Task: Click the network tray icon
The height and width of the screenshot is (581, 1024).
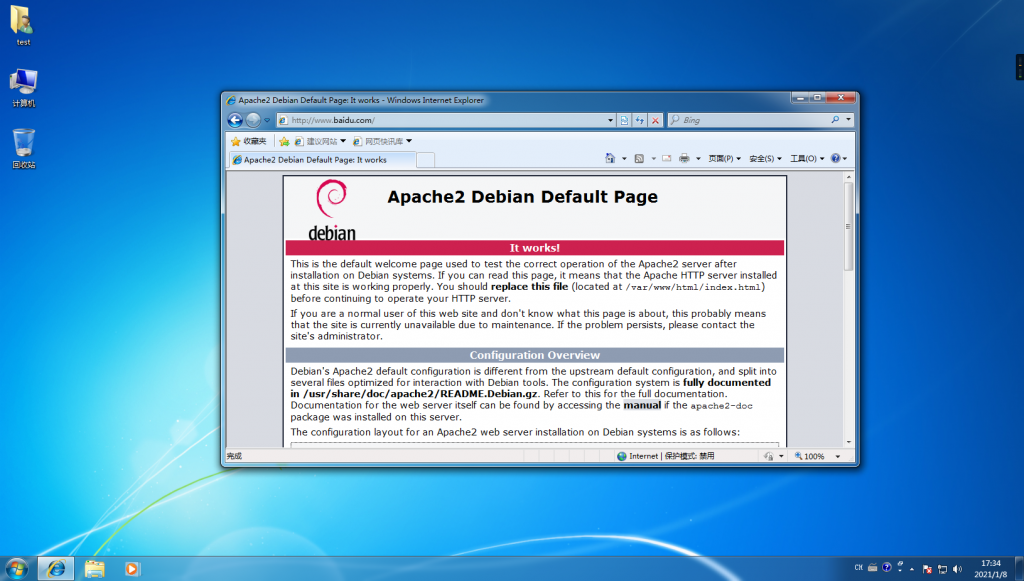Action: pyautogui.click(x=942, y=569)
